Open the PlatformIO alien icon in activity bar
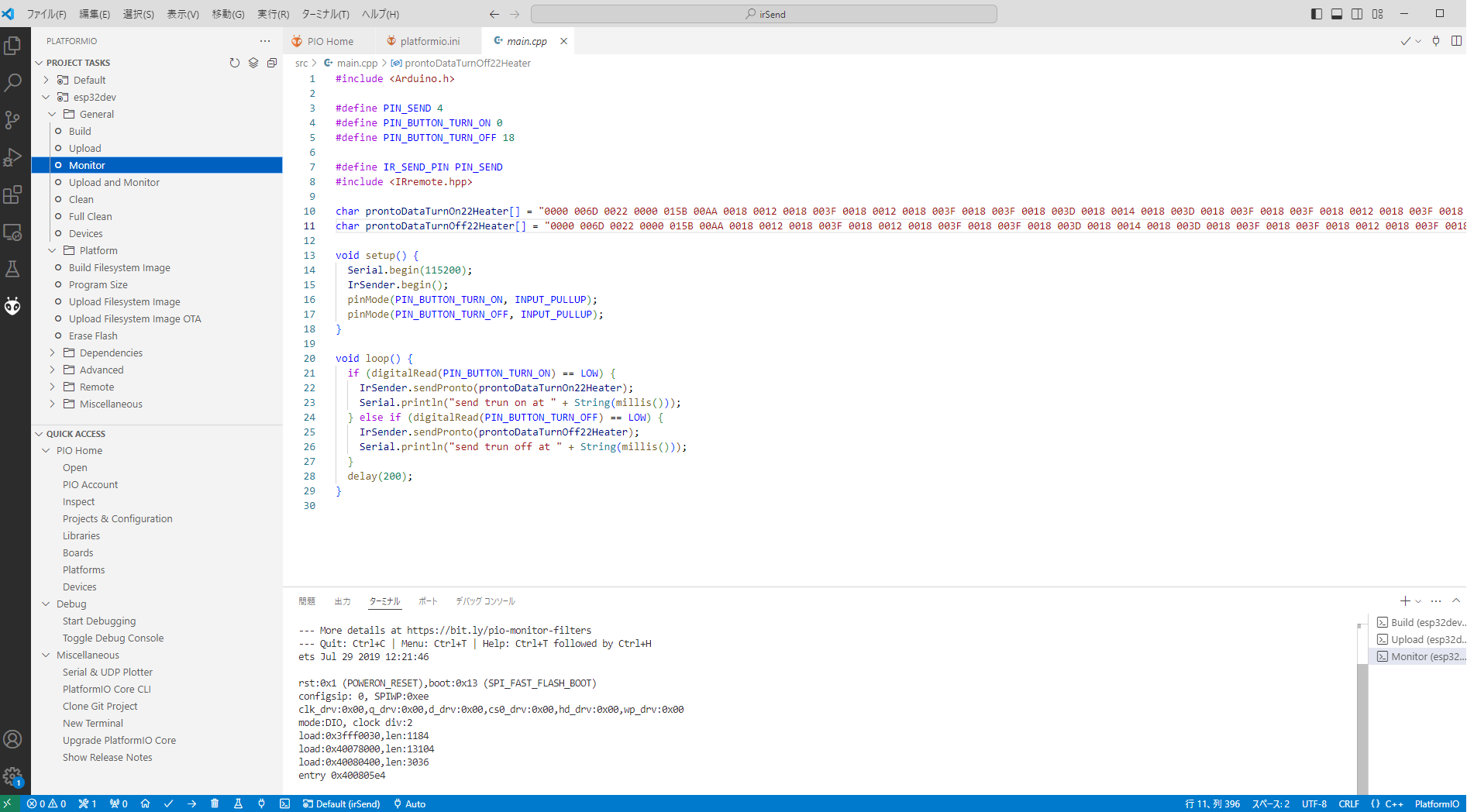The width and height of the screenshot is (1467, 812). [x=12, y=306]
